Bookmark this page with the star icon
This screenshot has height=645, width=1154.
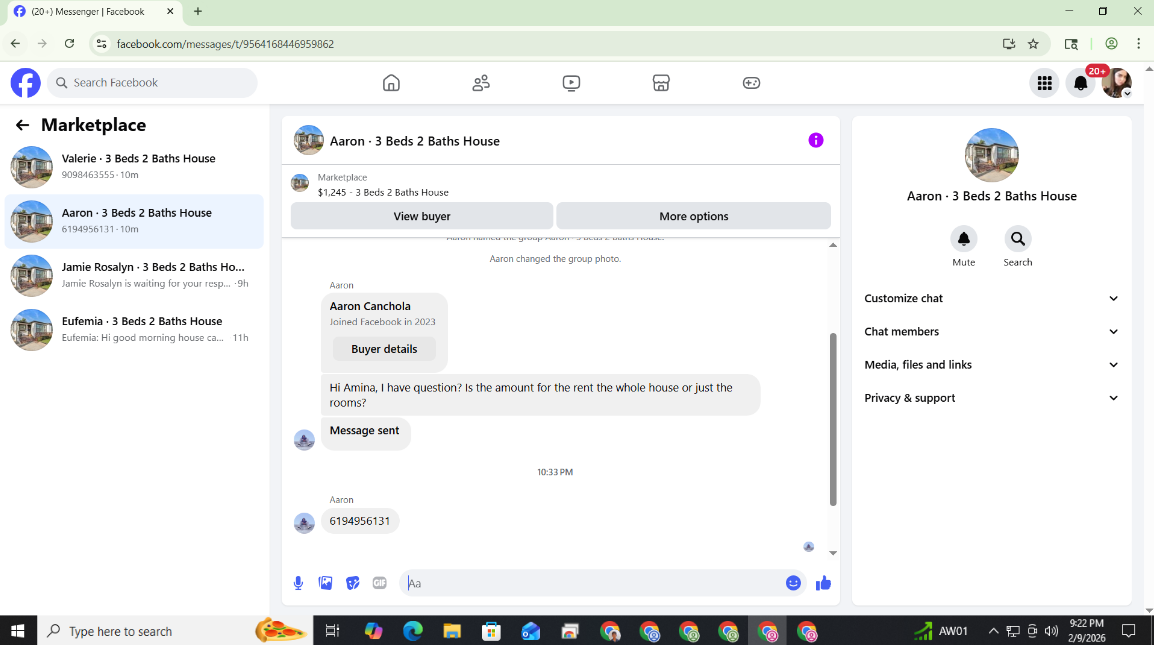click(x=1033, y=43)
